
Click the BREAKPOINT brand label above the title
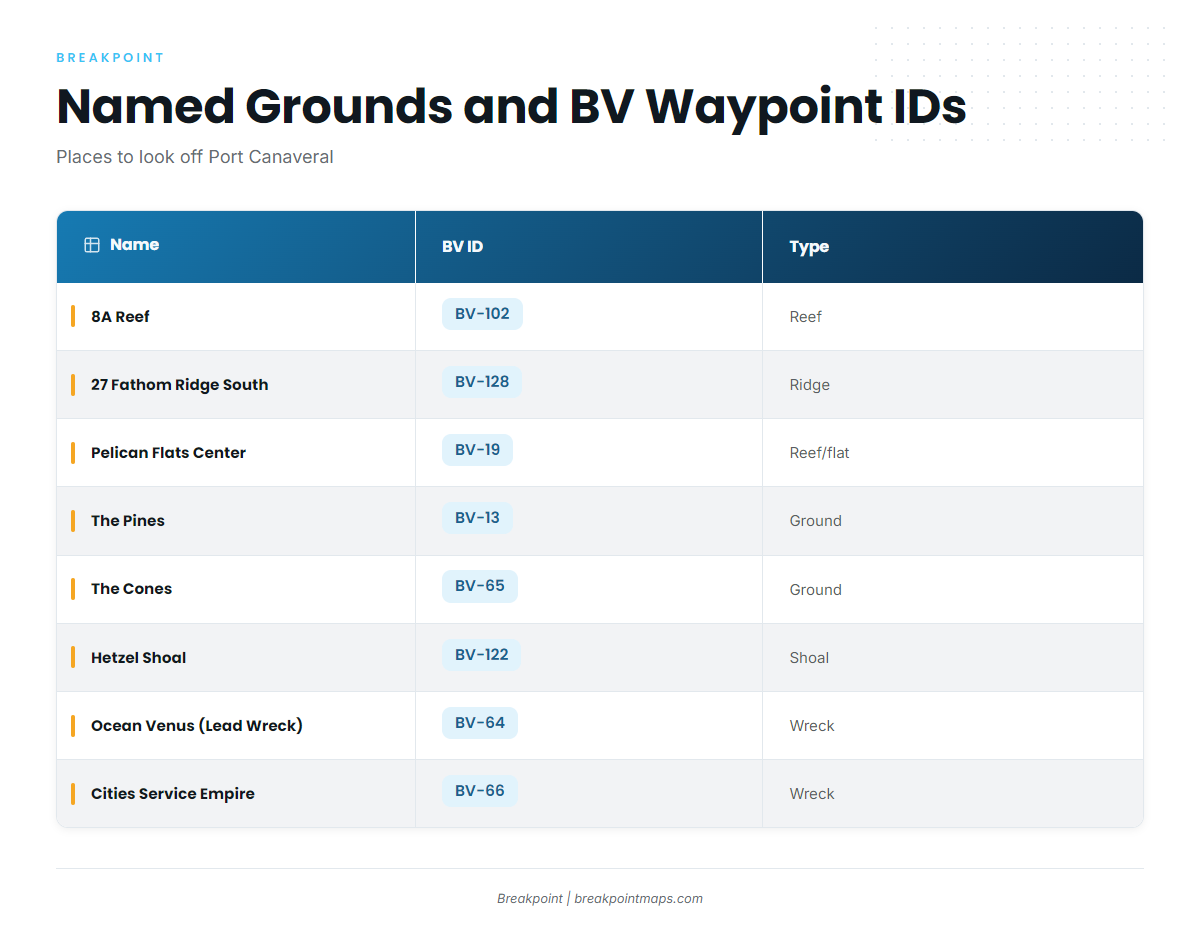click(110, 58)
